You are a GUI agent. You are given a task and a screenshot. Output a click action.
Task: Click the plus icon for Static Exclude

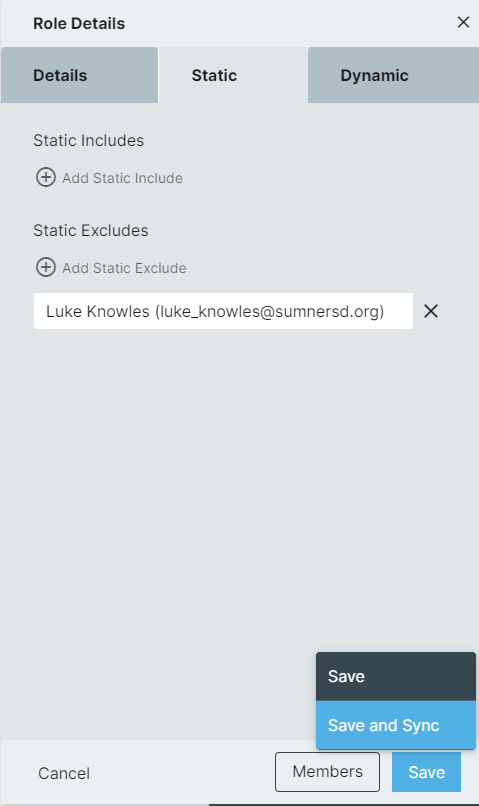[x=46, y=267]
